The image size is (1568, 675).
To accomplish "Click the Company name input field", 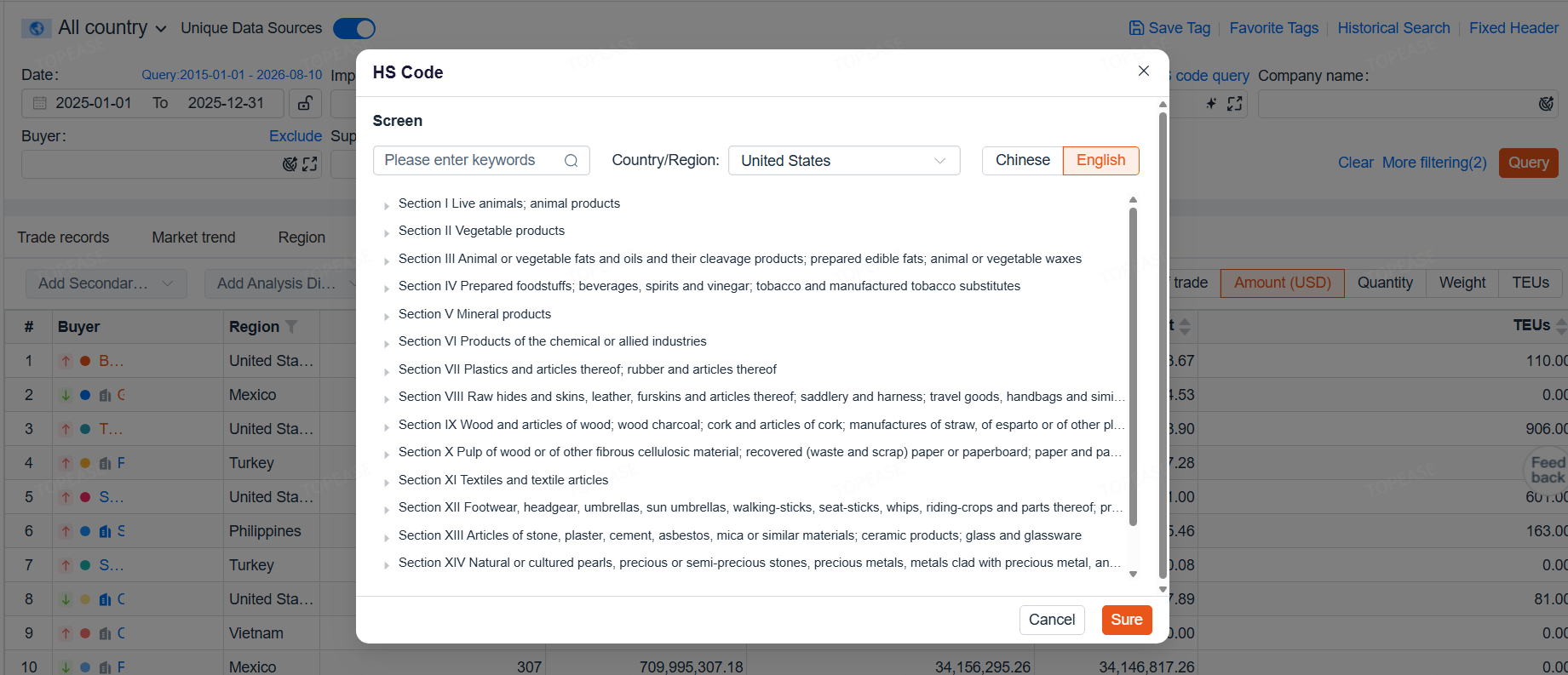I will (1408, 104).
